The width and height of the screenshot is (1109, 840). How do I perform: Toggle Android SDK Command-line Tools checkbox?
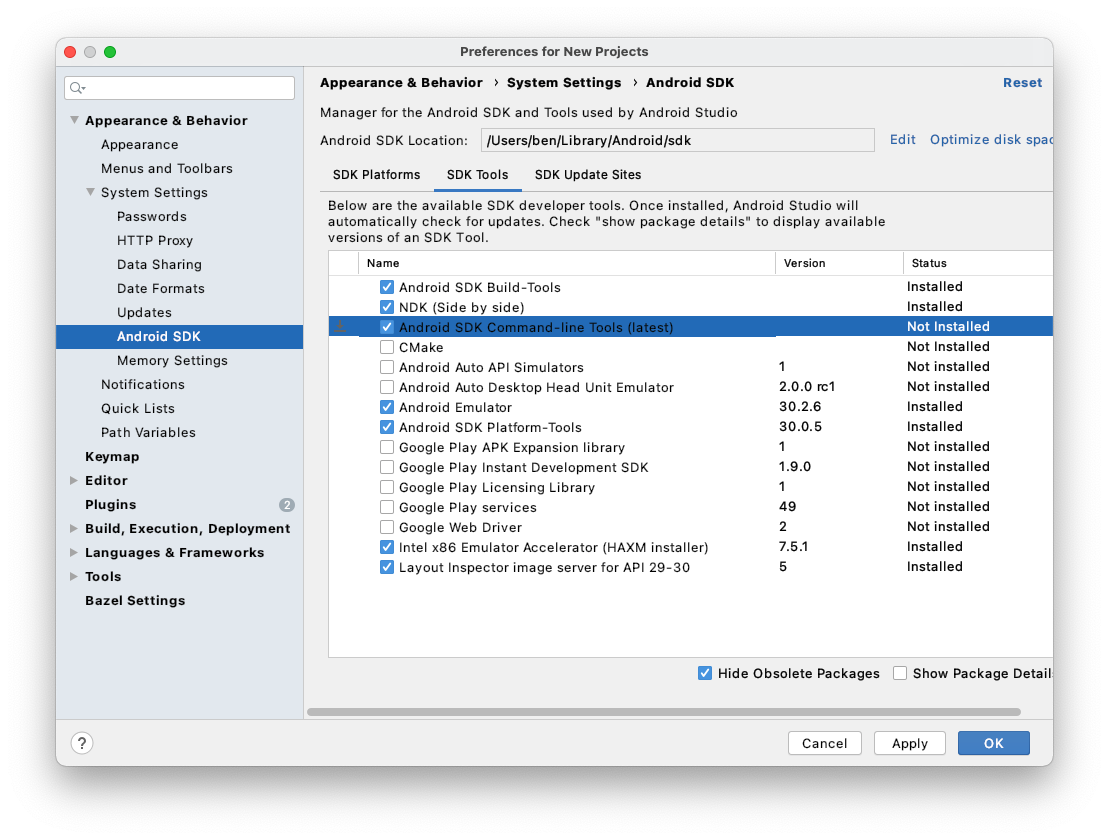(387, 327)
